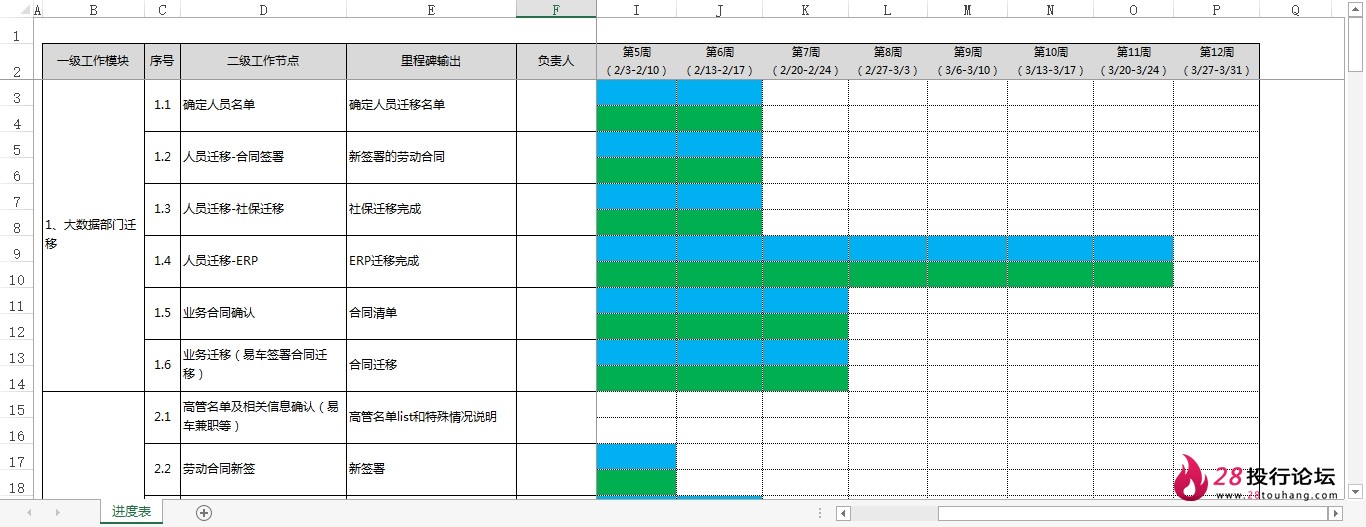
Task: Select highlighted column F header
Action: coord(556,9)
